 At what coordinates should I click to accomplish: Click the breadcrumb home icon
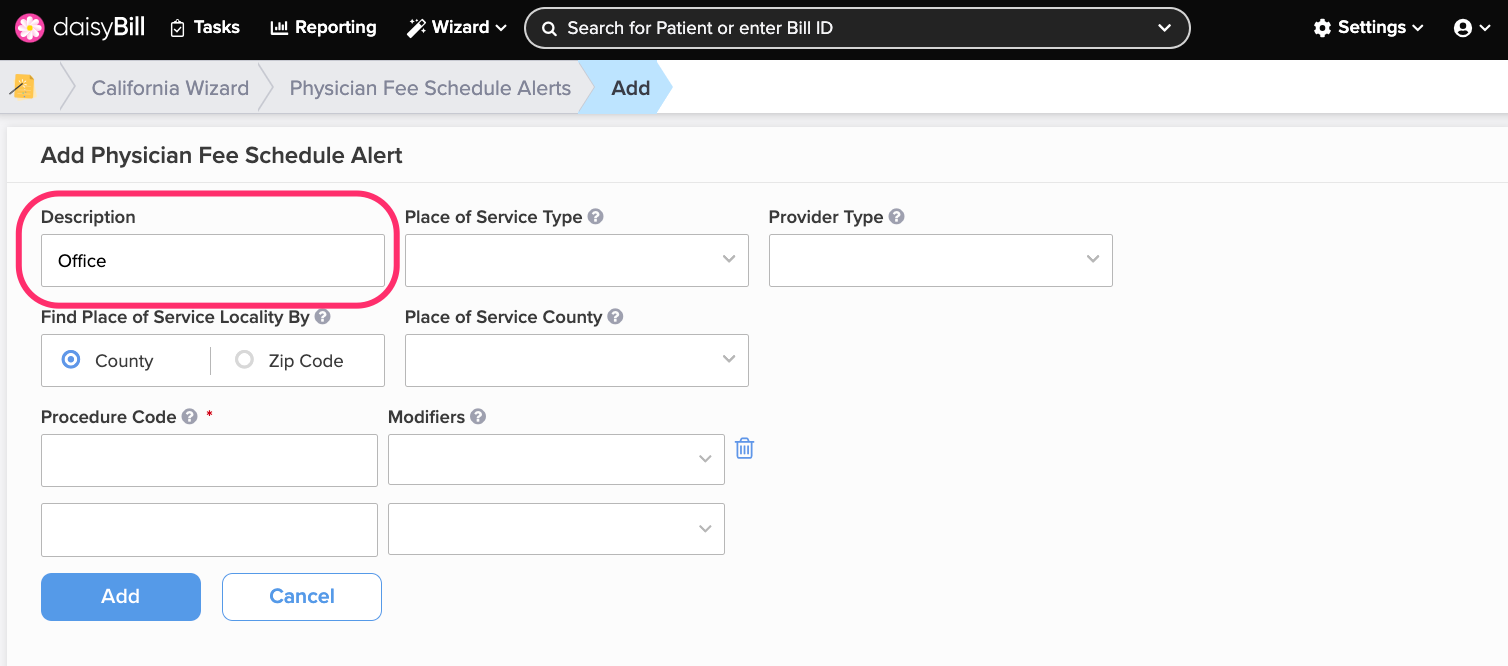pyautogui.click(x=23, y=88)
